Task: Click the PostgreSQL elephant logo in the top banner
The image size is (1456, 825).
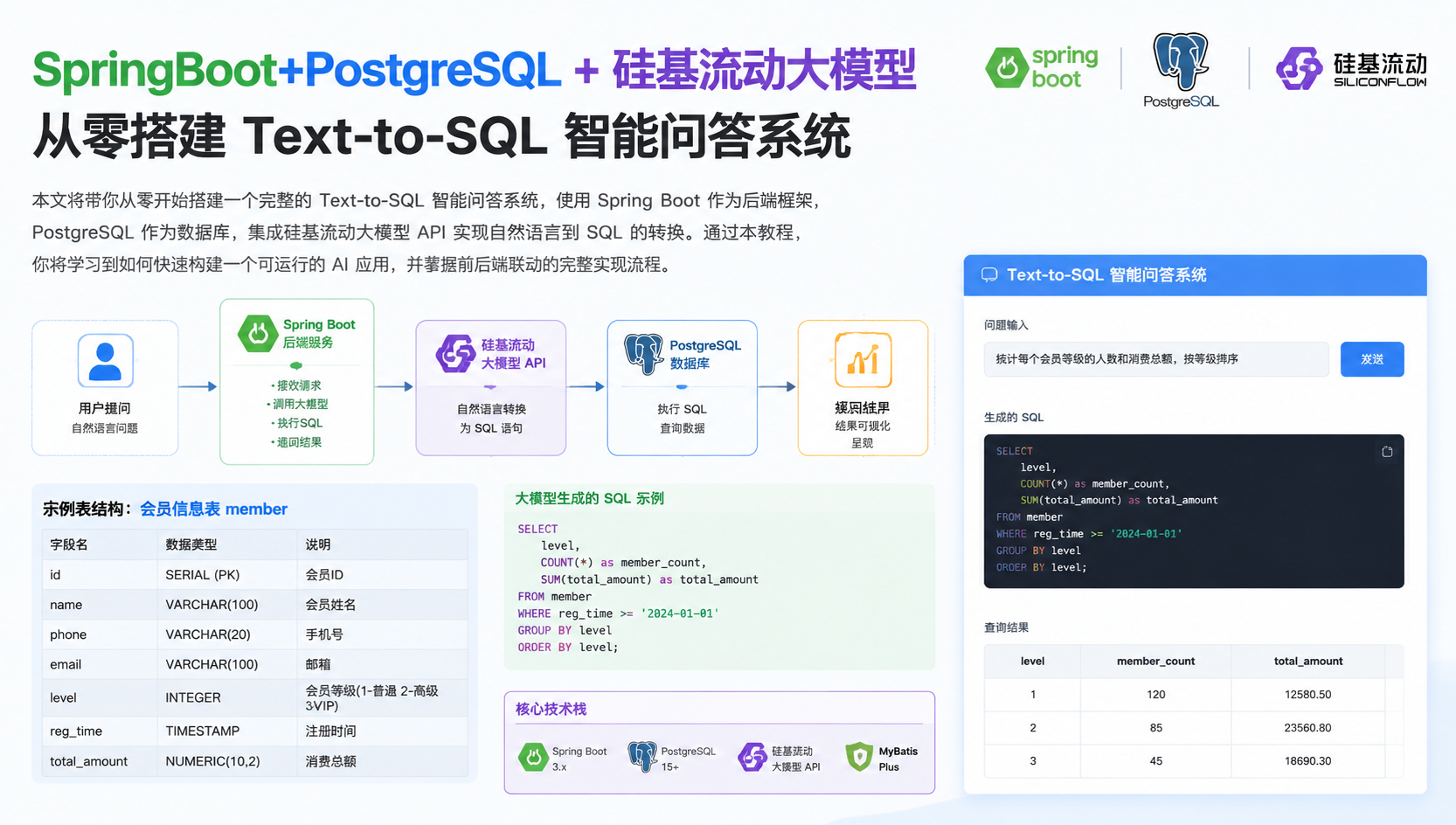Action: point(1181,70)
